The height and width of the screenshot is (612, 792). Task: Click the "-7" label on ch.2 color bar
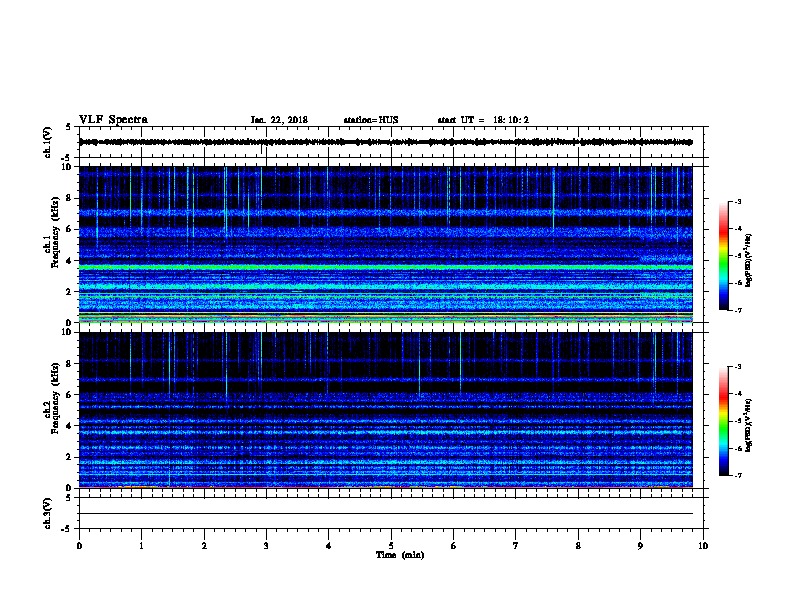point(738,476)
